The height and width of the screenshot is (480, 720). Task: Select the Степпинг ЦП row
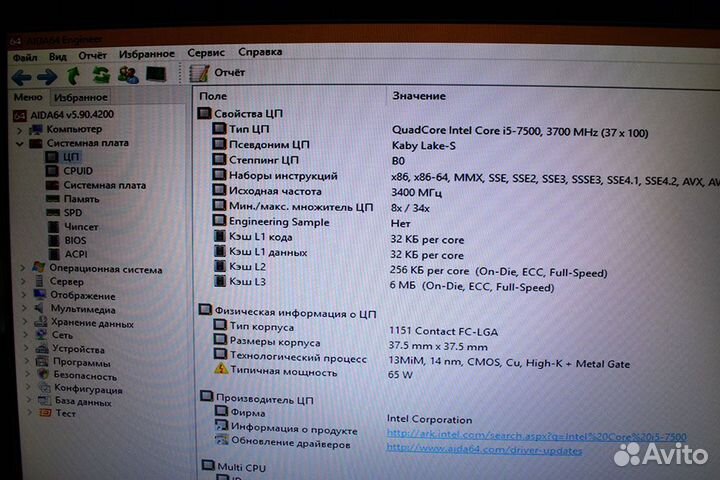click(309, 160)
